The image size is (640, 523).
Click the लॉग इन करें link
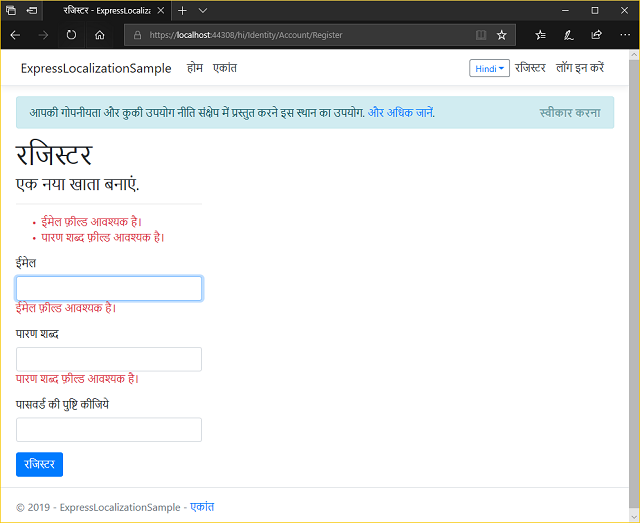[x=580, y=69]
